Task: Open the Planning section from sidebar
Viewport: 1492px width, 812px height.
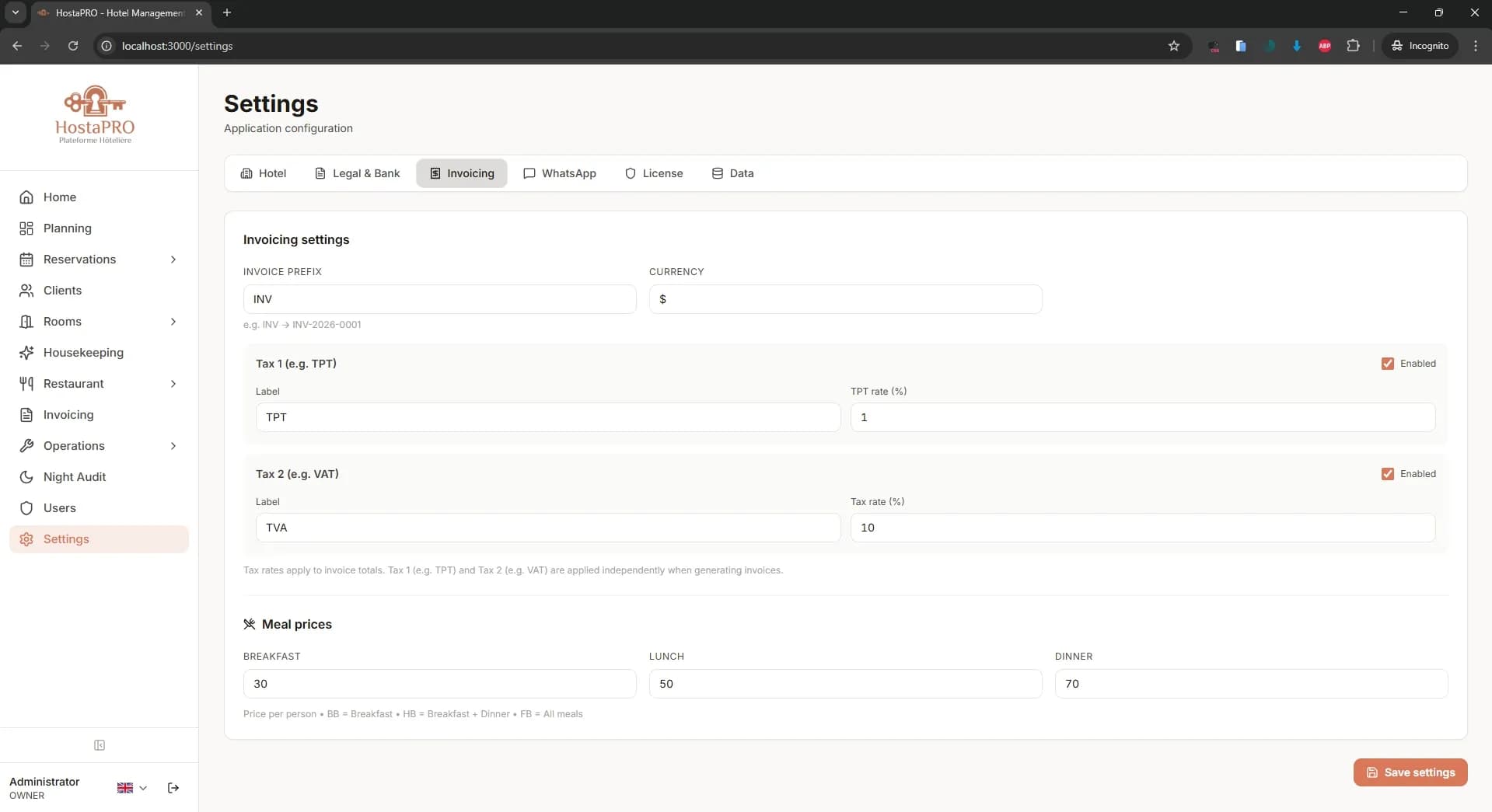Action: (x=66, y=228)
